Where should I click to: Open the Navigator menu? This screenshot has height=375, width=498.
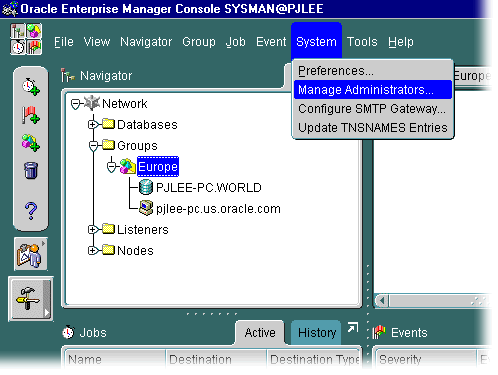(146, 42)
